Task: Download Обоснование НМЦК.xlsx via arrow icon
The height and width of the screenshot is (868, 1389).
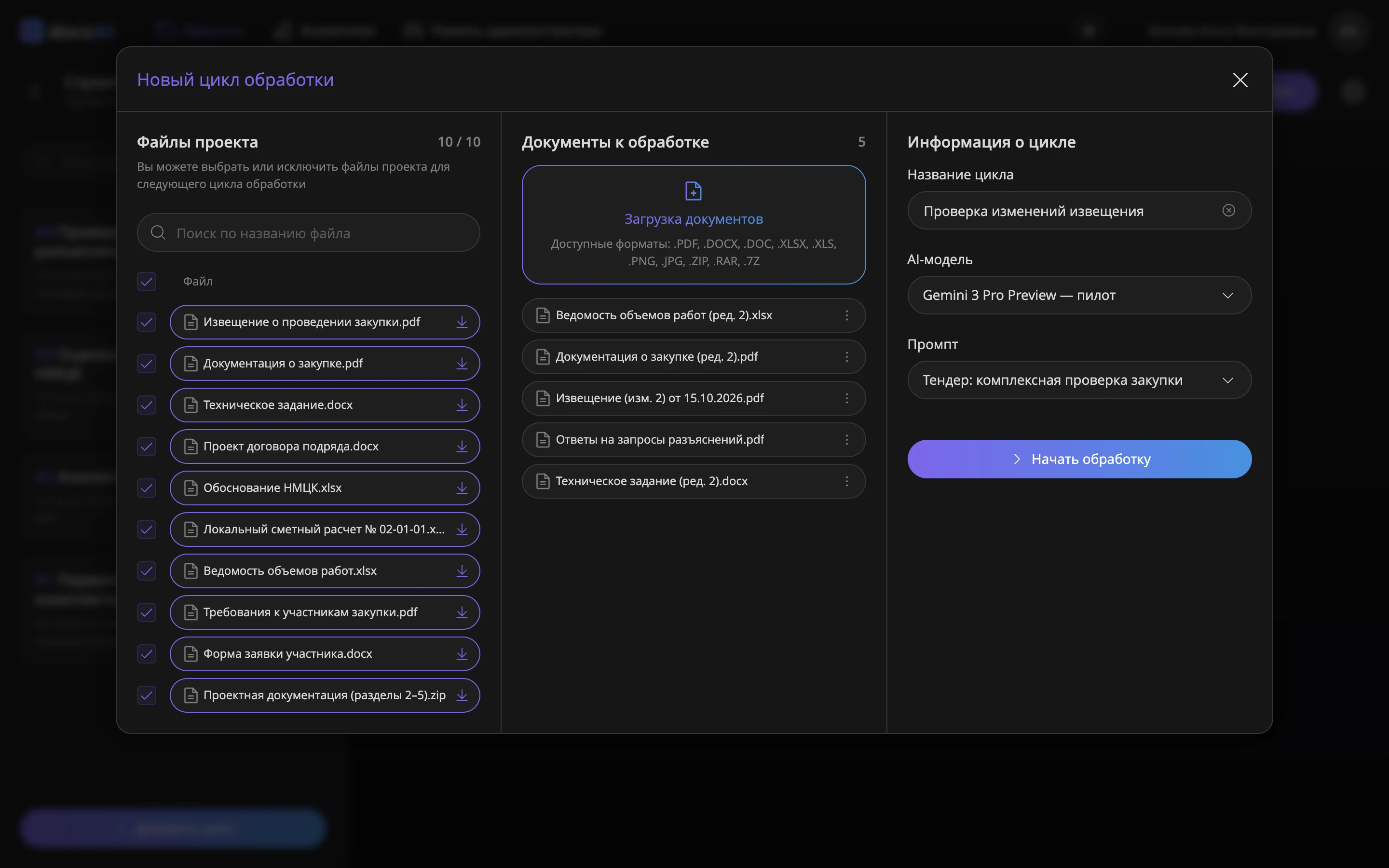Action: (462, 488)
